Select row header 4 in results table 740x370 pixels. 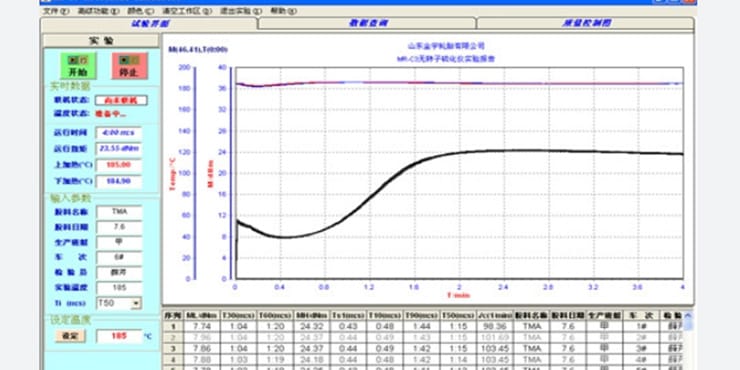173,360
